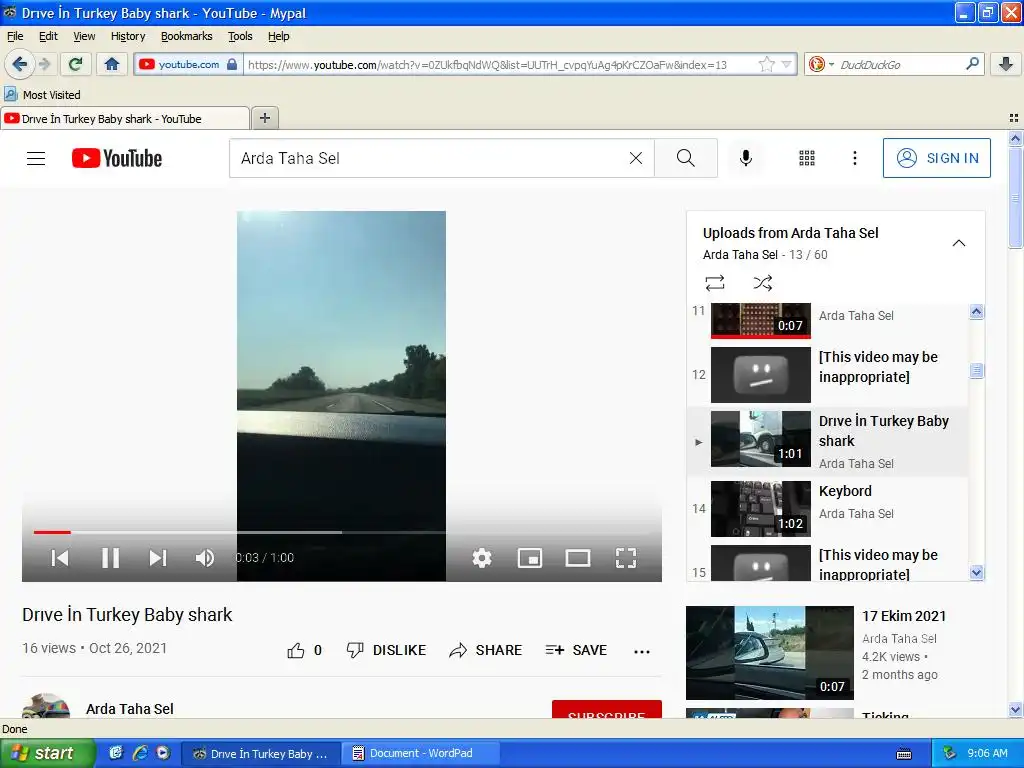Screen dimensions: 1024x768
Task: Open the browser home page icon
Action: click(112, 64)
